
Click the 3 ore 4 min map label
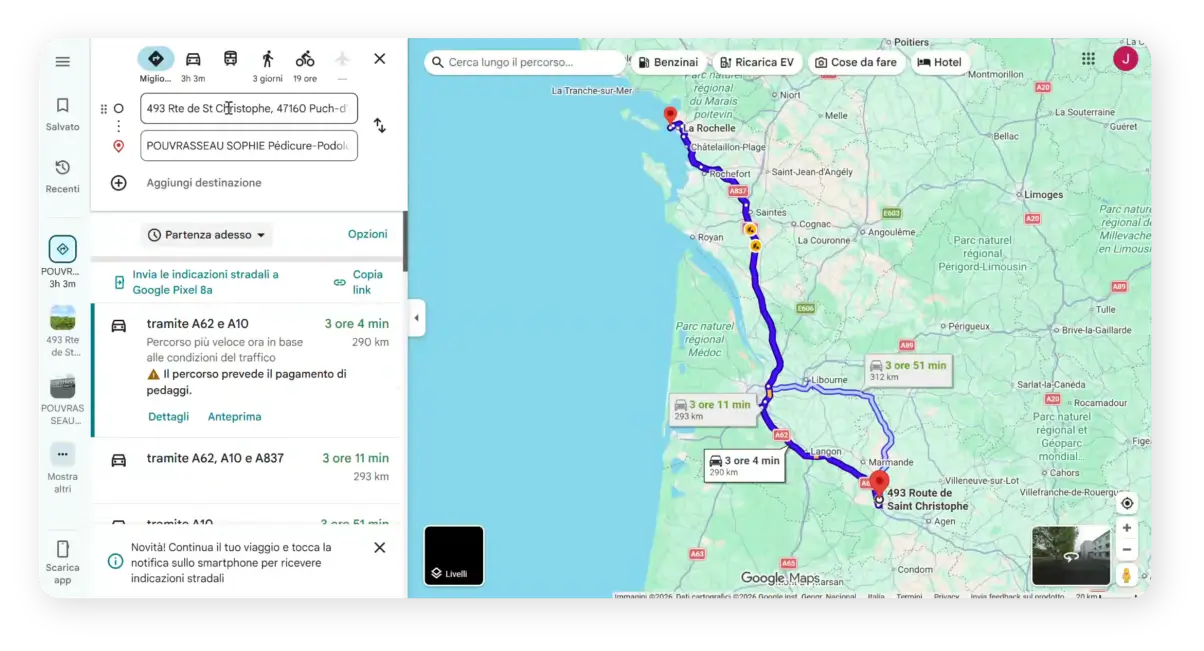pyautogui.click(x=744, y=465)
